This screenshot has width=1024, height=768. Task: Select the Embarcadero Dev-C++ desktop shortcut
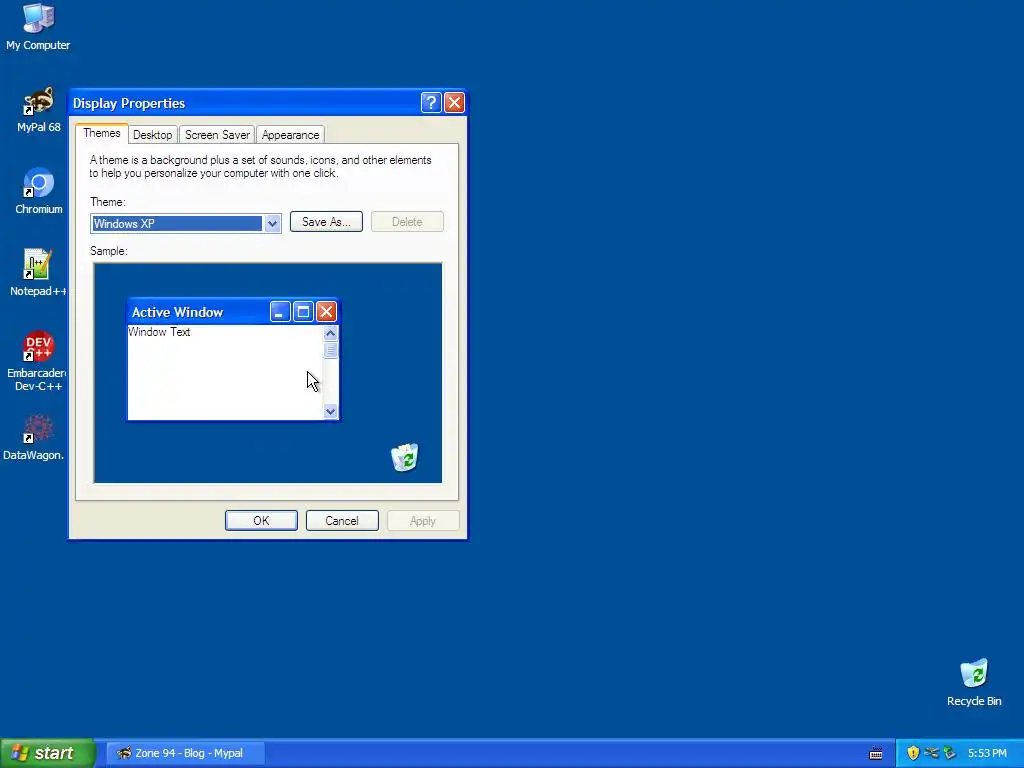[x=37, y=360]
